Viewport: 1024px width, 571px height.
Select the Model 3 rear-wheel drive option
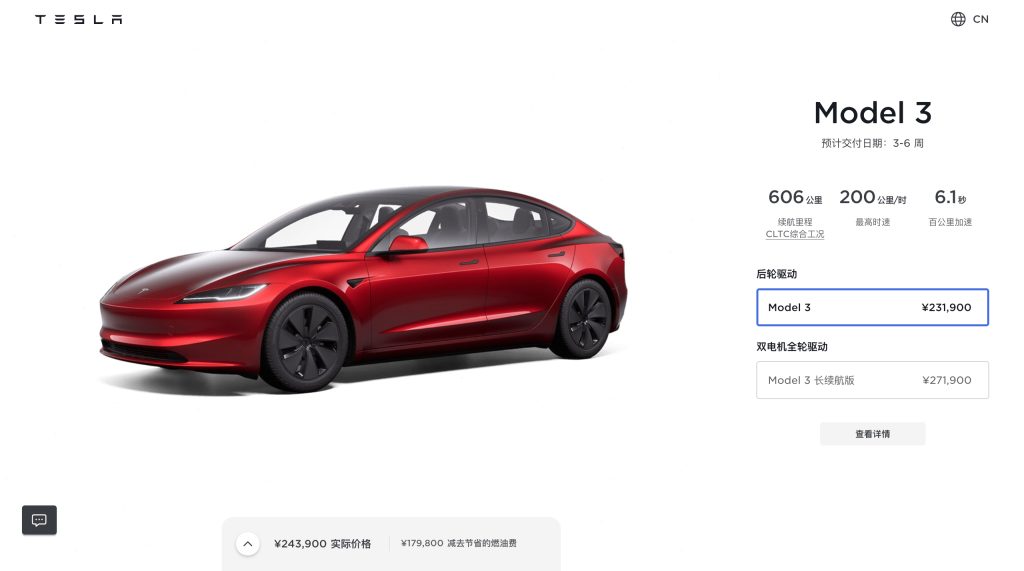coord(872,307)
